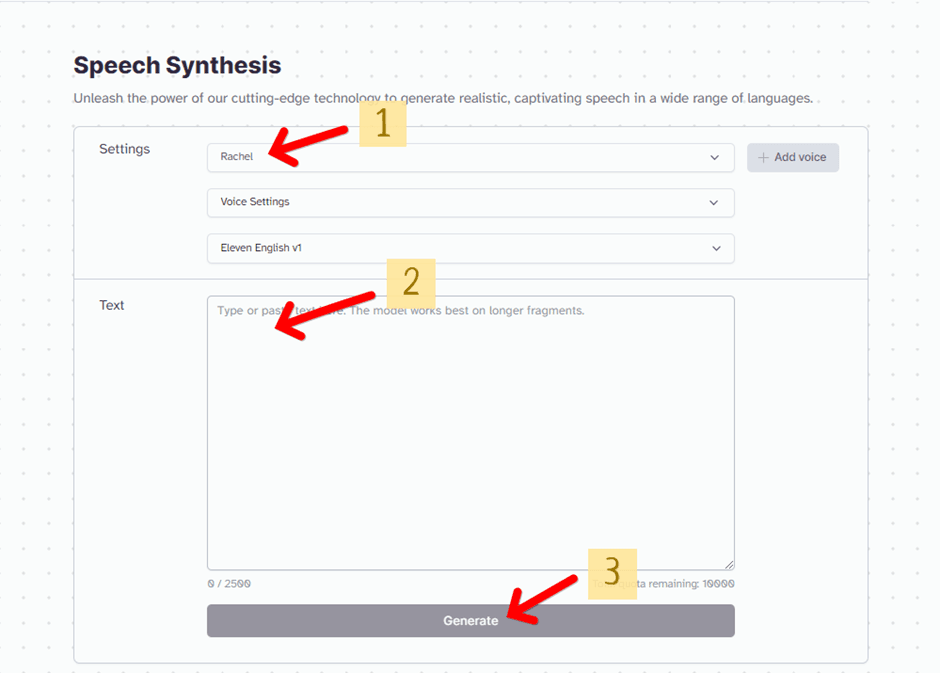
Task: Click the text area's resize handle corner
Action: pos(729,565)
